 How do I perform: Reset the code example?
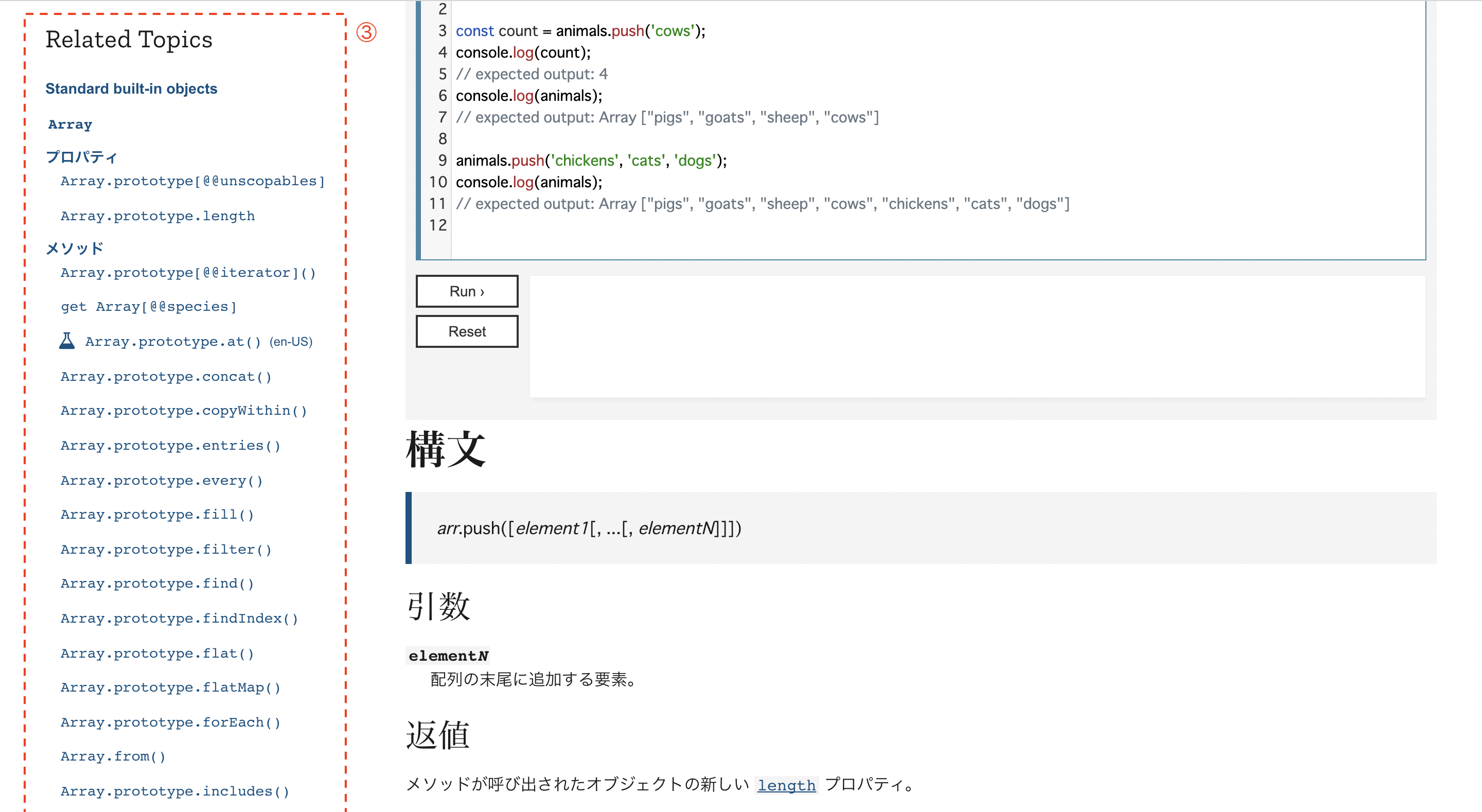point(466,331)
